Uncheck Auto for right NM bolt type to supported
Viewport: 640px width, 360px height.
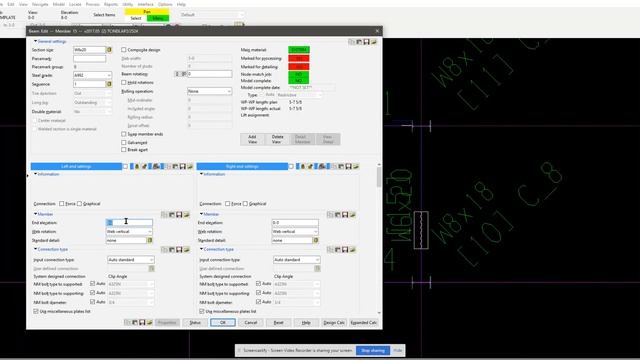tap(258, 283)
